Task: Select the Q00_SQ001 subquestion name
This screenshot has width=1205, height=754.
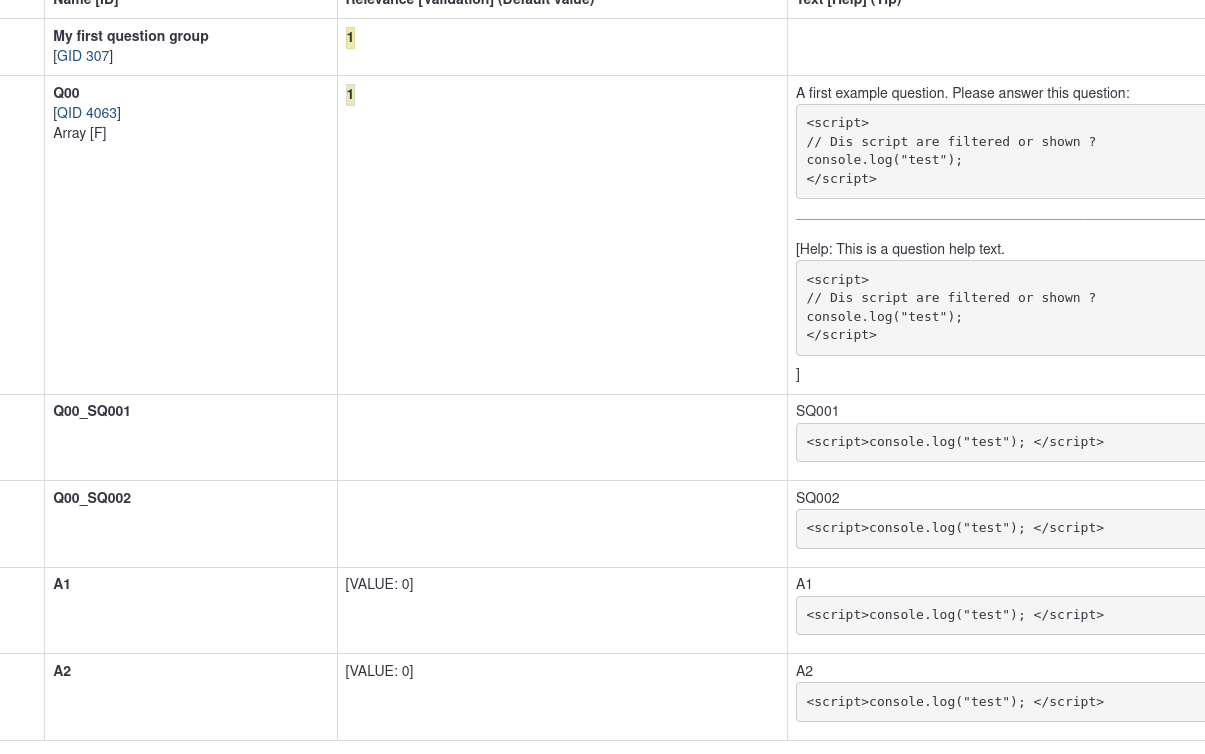Action: (92, 412)
